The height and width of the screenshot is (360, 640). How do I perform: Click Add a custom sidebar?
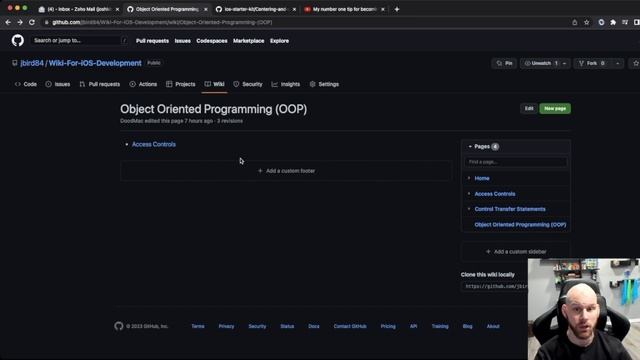516,252
